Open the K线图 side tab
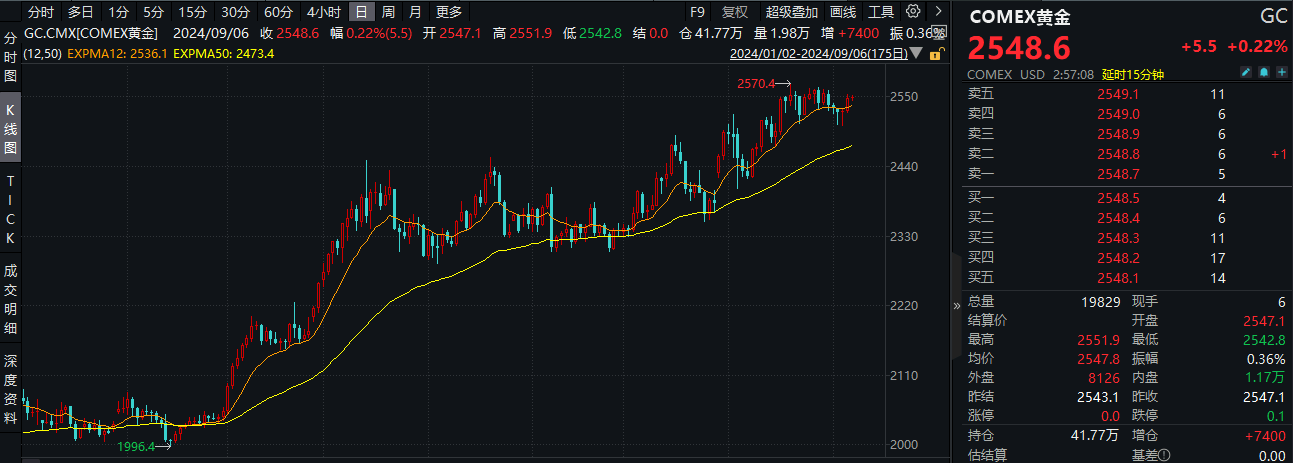This screenshot has width=1293, height=463. pos(10,129)
